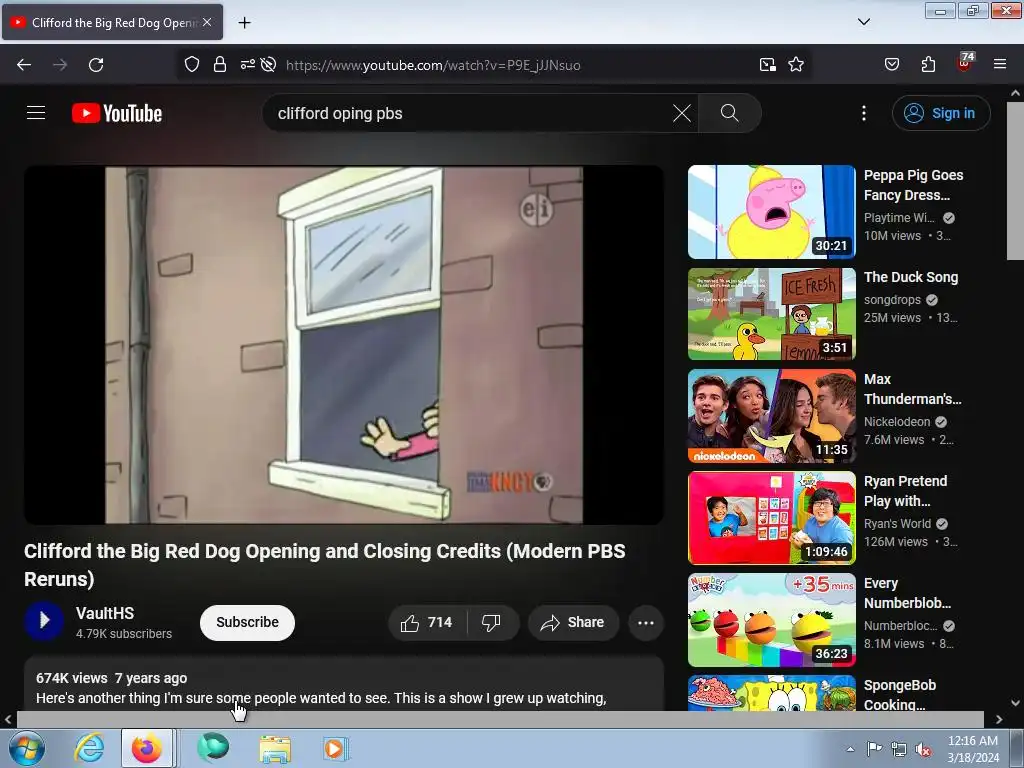Click the vertical page scrollbar thumb
Screen dimensions: 1024x768
tap(1015, 181)
